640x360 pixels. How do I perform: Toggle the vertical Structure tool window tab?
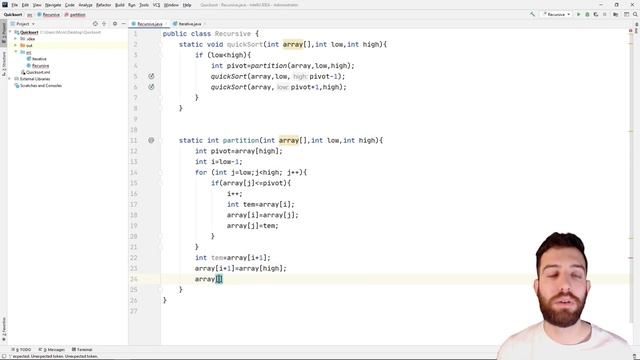4,64
